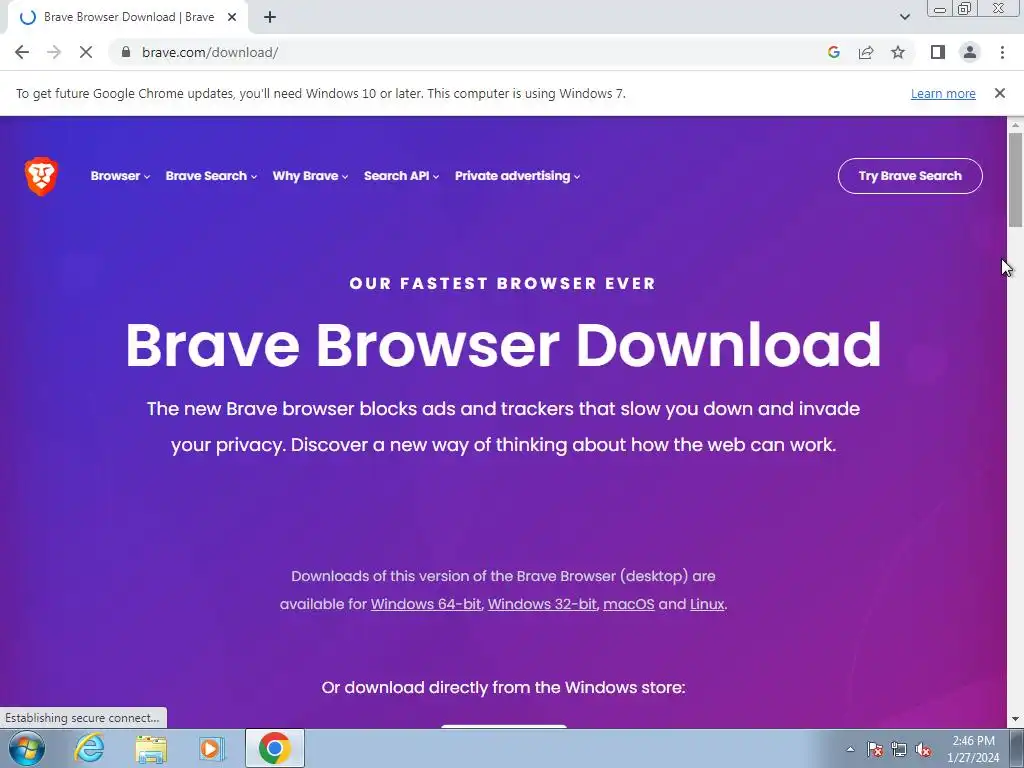Share this page via share icon
The width and height of the screenshot is (1024, 768).
pyautogui.click(x=866, y=52)
